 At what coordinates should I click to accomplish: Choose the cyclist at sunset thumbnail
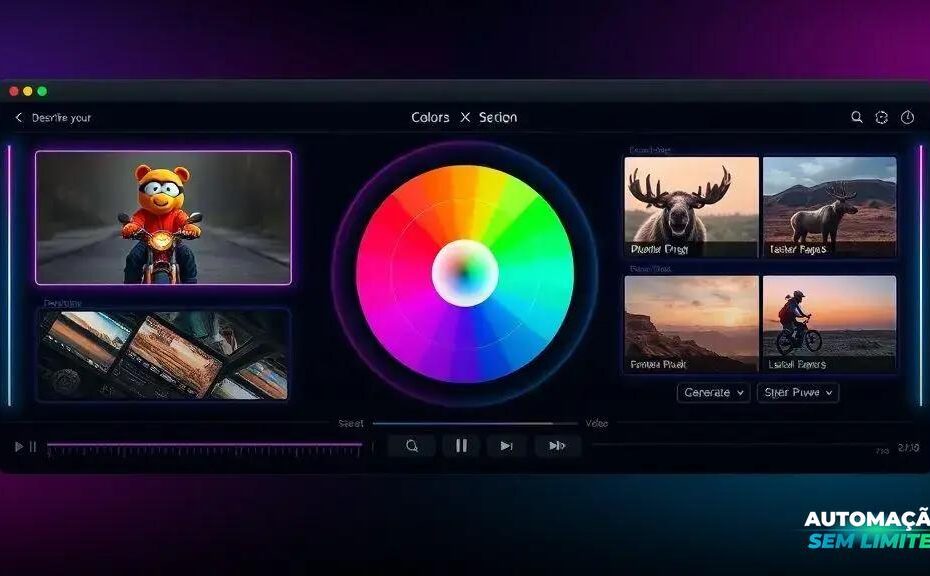pos(829,324)
